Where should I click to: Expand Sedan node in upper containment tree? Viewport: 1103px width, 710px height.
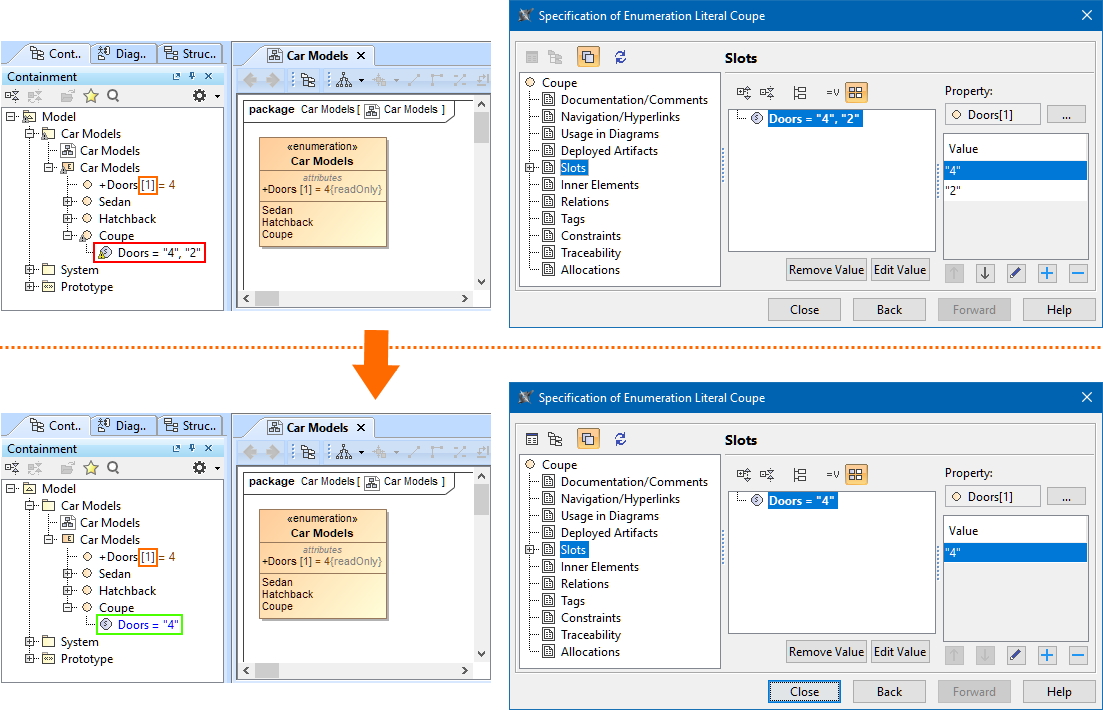coord(68,201)
